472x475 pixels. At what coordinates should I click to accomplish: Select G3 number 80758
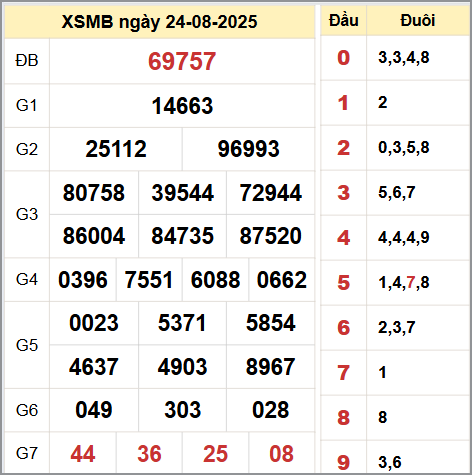(x=94, y=193)
